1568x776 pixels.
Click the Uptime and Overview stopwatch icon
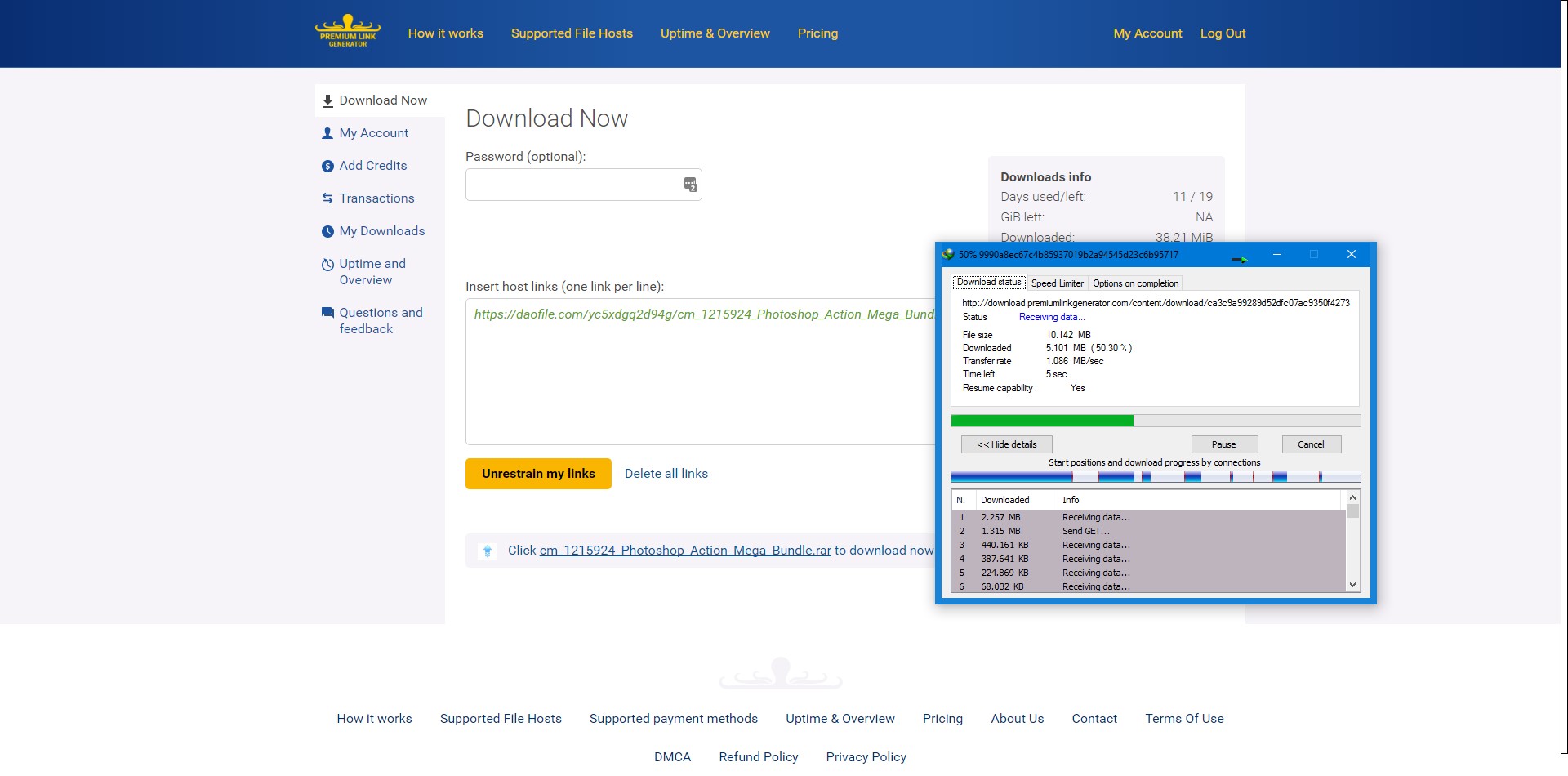tap(327, 265)
